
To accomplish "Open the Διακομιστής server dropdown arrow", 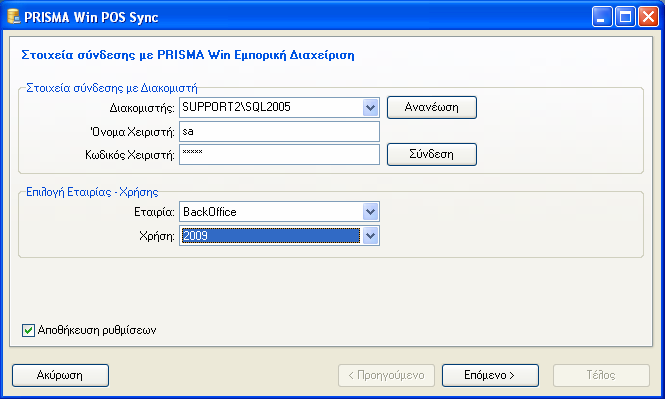I will click(370, 108).
